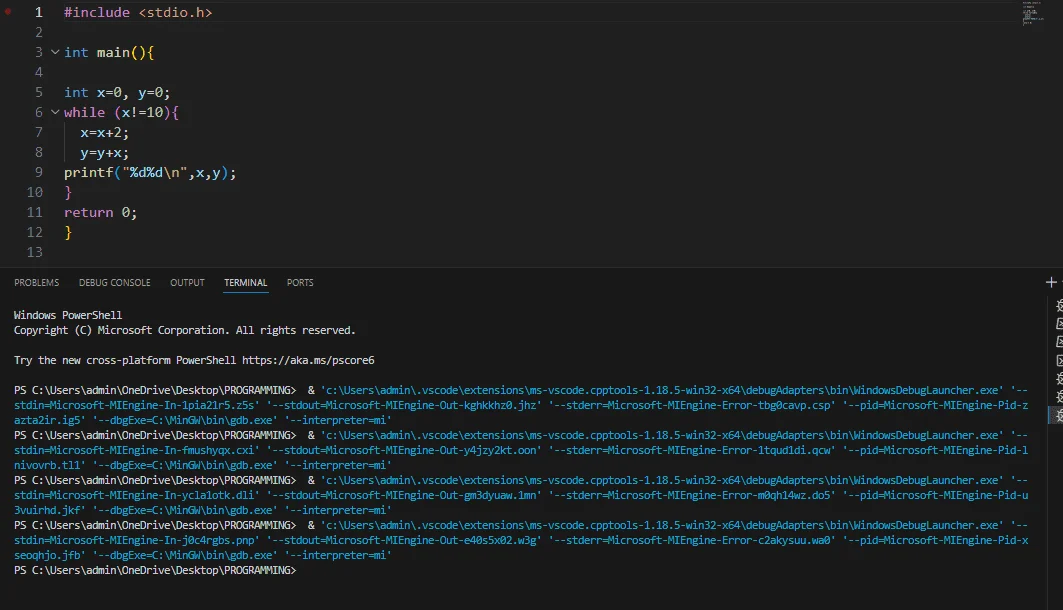Image resolution: width=1063 pixels, height=610 pixels.
Task: Click the last empty PowerShell prompt line
Action: point(155,570)
